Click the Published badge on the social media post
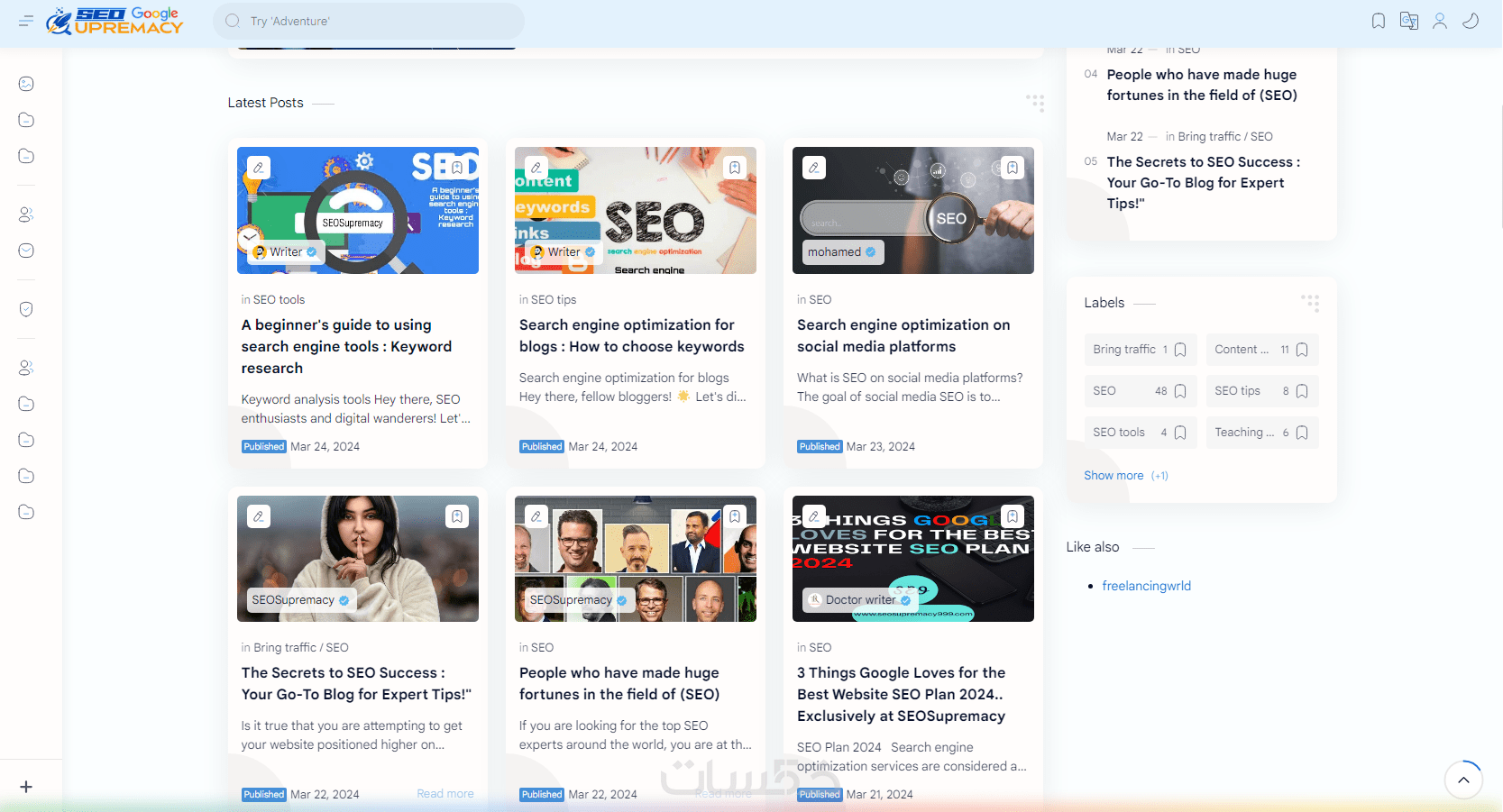The image size is (1503, 812). [820, 447]
